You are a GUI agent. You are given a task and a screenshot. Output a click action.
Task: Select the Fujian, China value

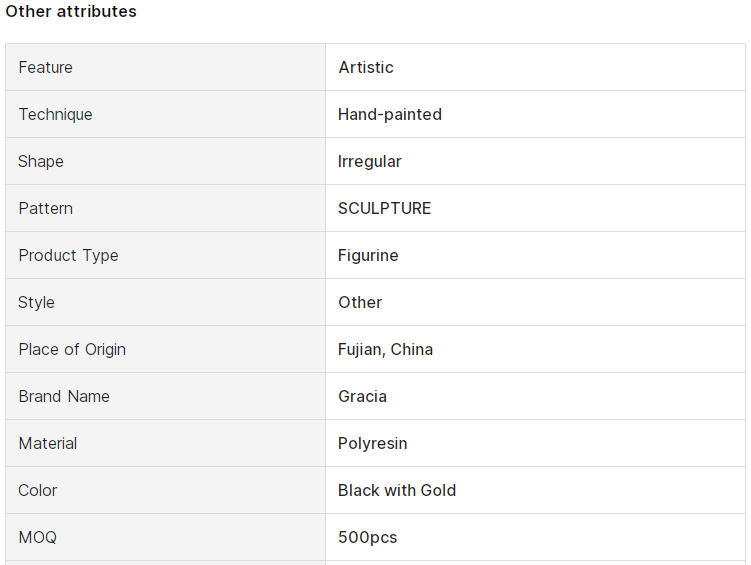tap(386, 349)
